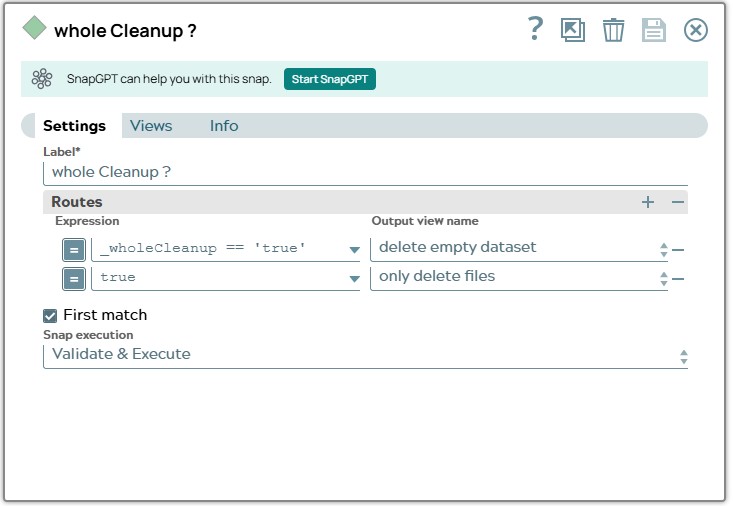The height and width of the screenshot is (506, 734).
Task: Open the Info tab
Action: click(224, 125)
